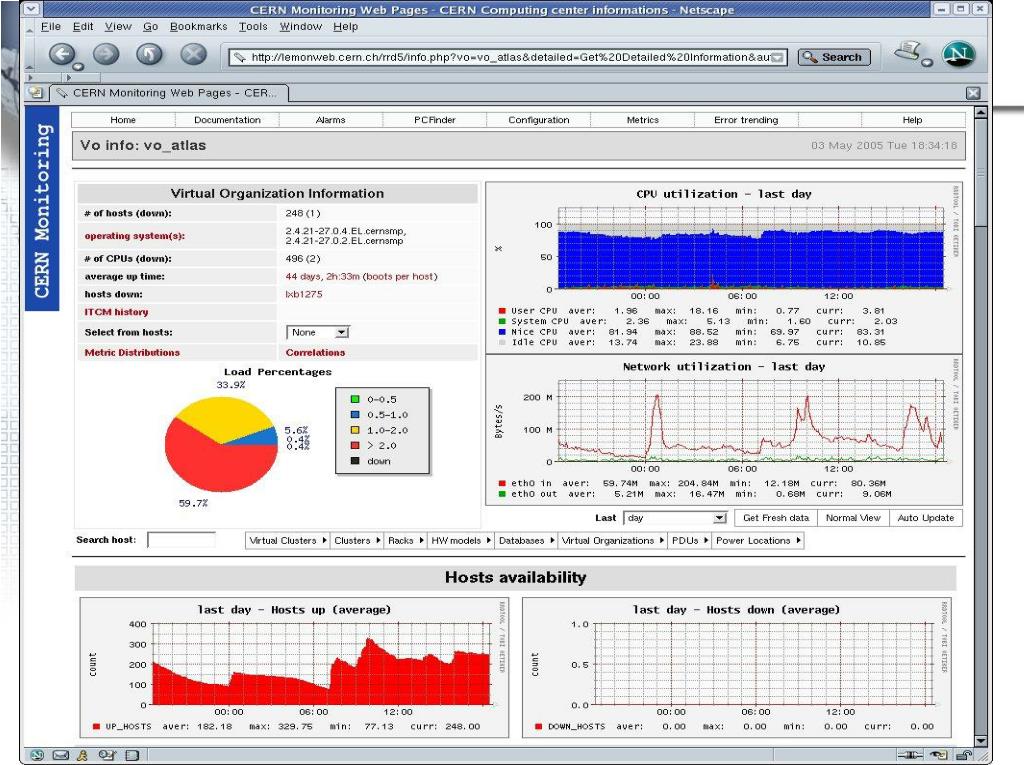The width and height of the screenshot is (1024, 765).
Task: Open PCFinder in the page navigation
Action: 435,120
